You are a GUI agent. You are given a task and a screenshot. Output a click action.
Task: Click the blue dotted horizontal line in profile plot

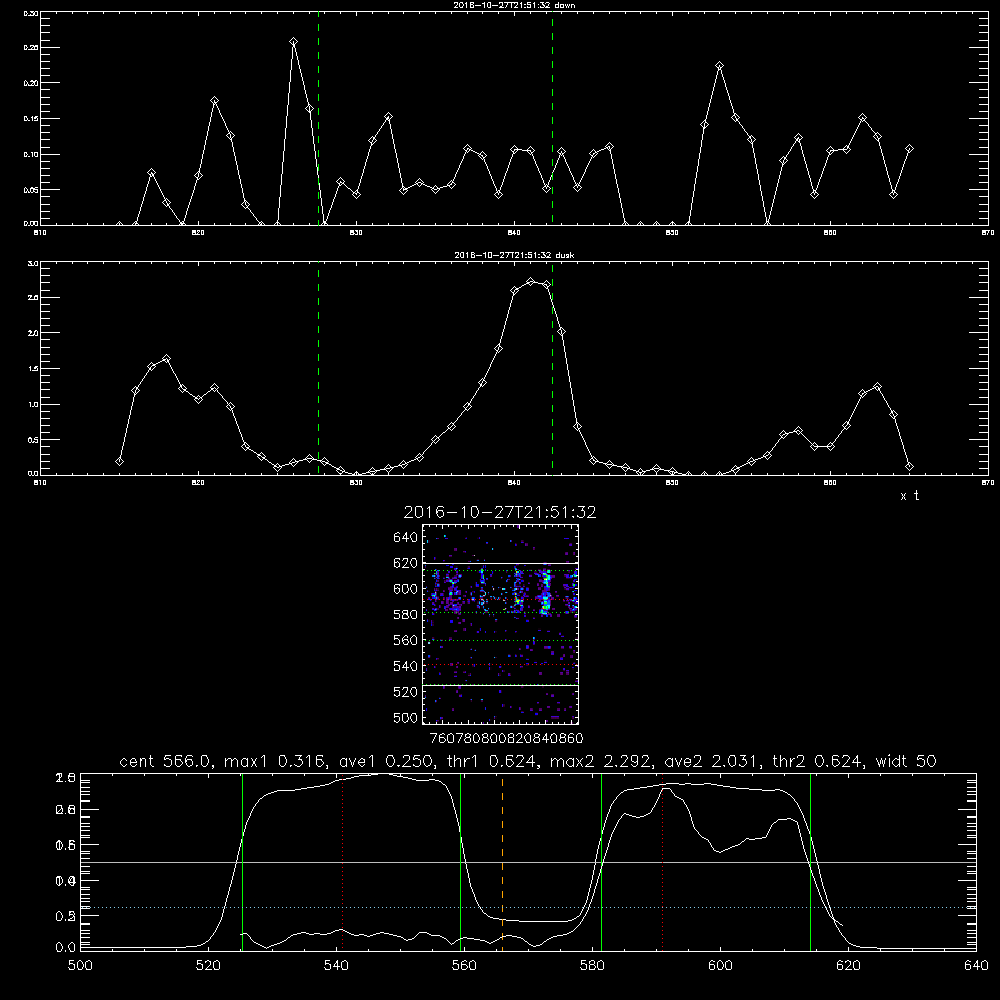tap(528, 907)
